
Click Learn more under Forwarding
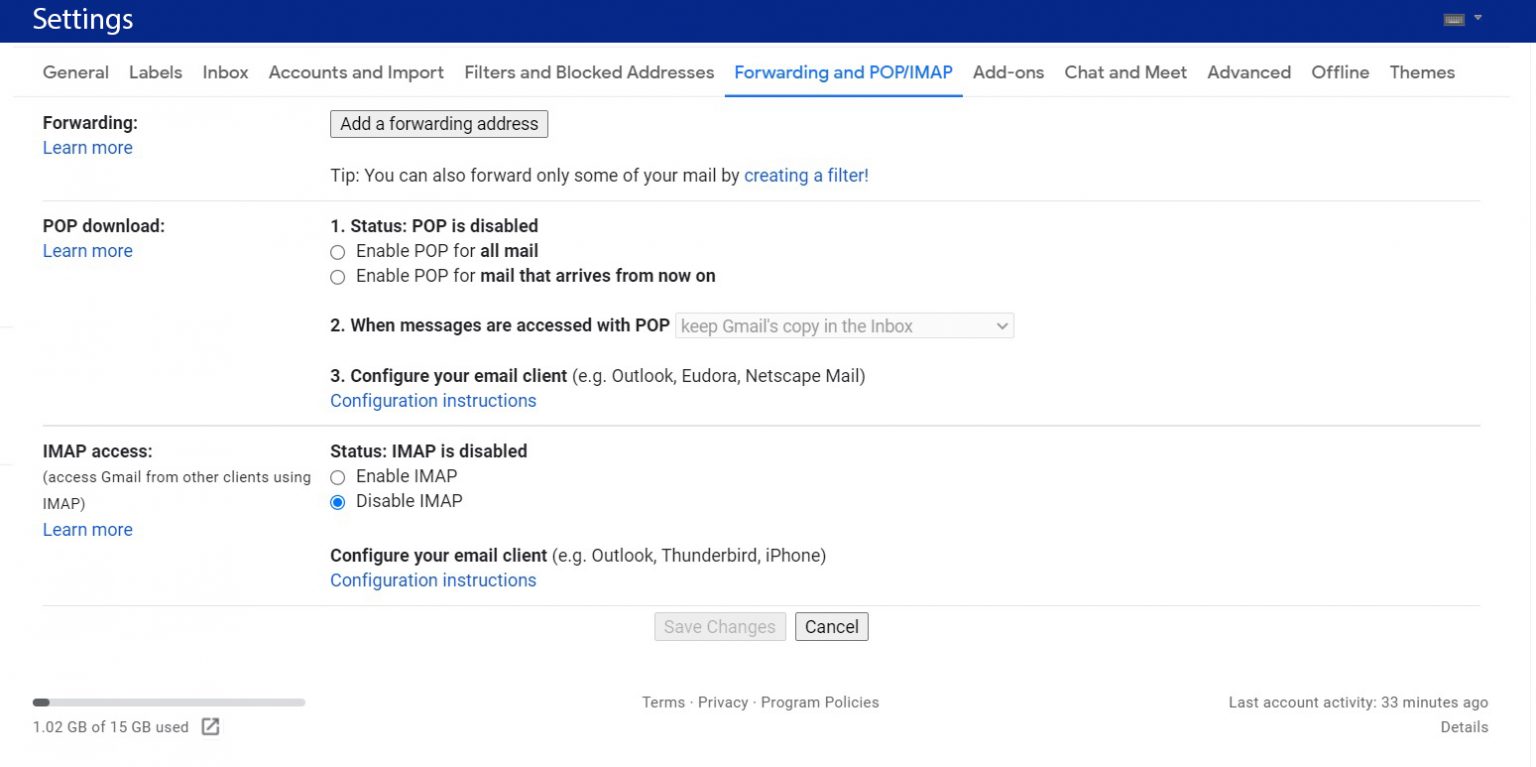pyautogui.click(x=87, y=147)
